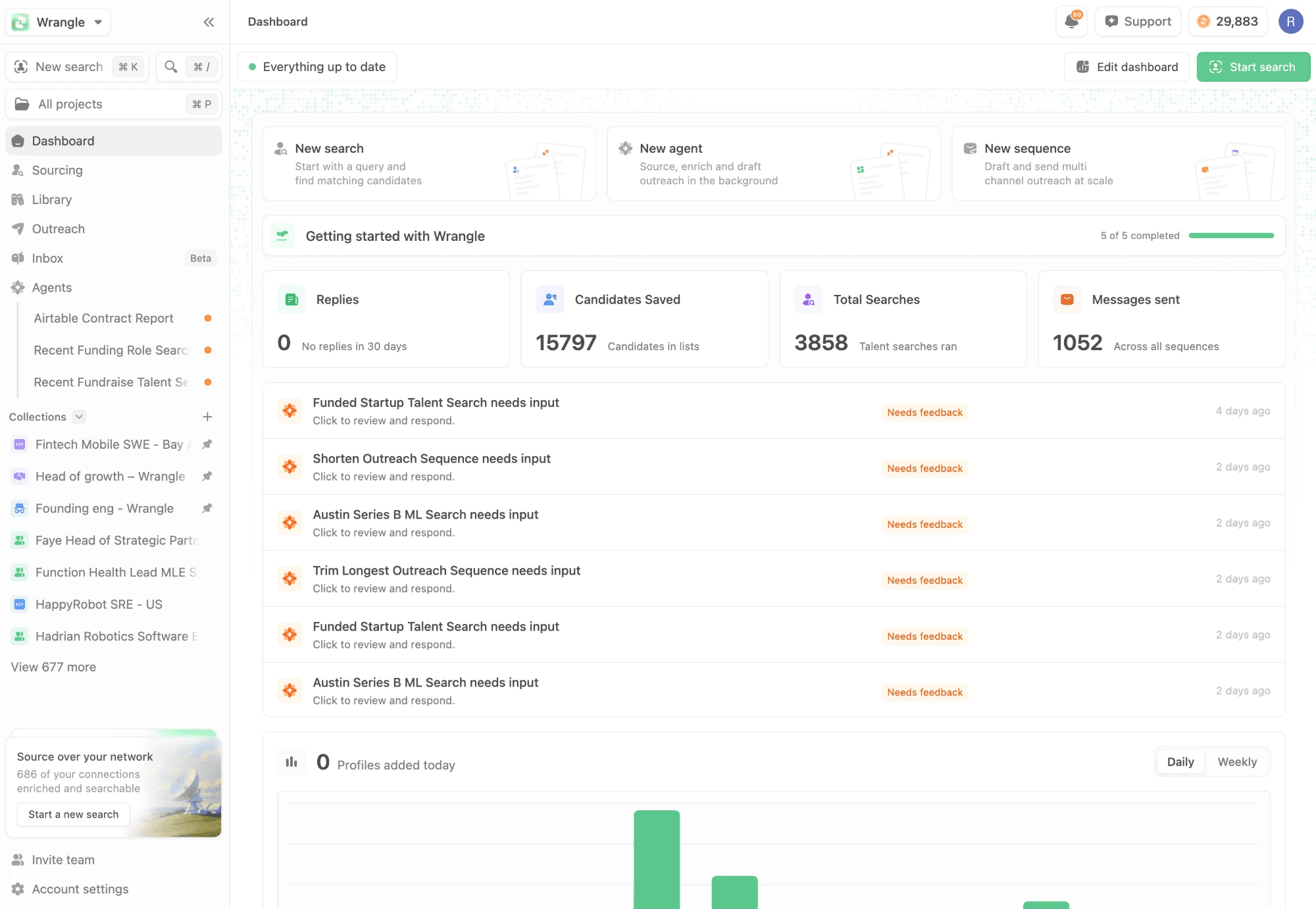Screen dimensions: 1316x909
Task: Add a new collection with plus icon
Action: pos(207,417)
